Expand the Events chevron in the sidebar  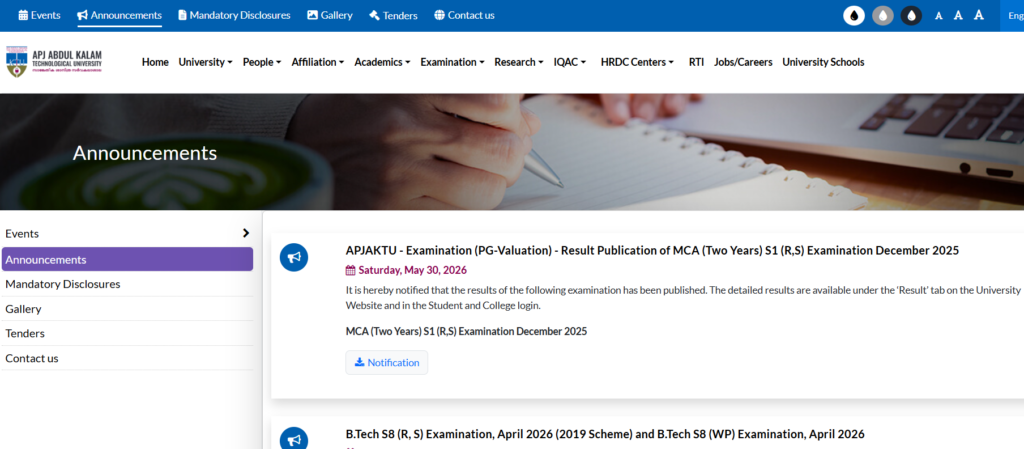[246, 233]
